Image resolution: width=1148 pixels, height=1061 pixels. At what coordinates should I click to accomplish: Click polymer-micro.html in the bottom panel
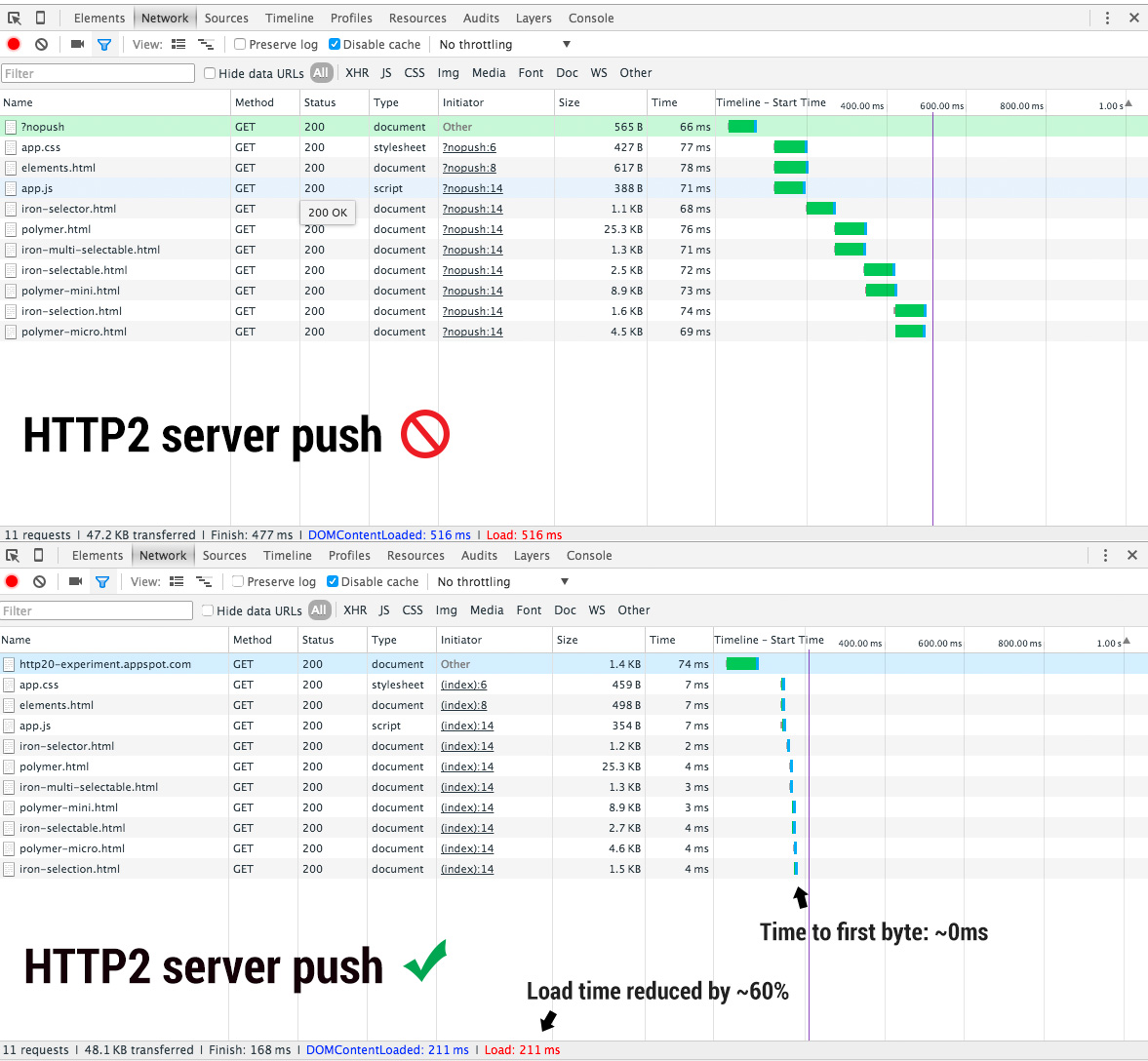pyautogui.click(x=72, y=848)
